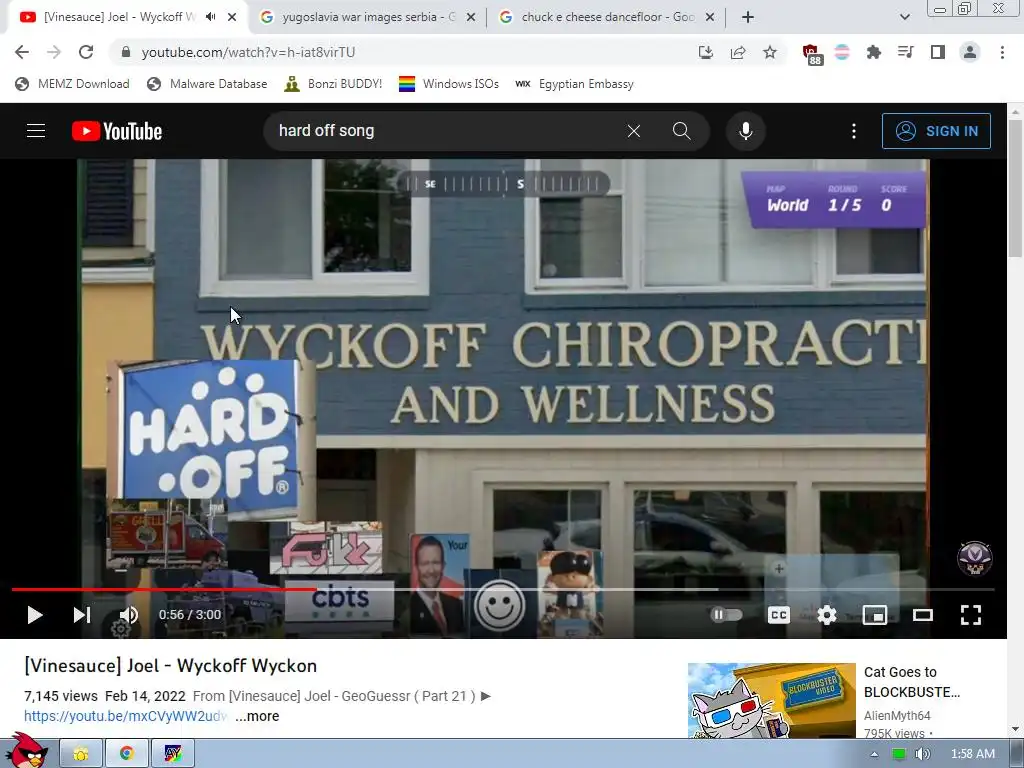
Task: Switch to chuck e cheese dancefloor tab
Action: click(x=607, y=17)
